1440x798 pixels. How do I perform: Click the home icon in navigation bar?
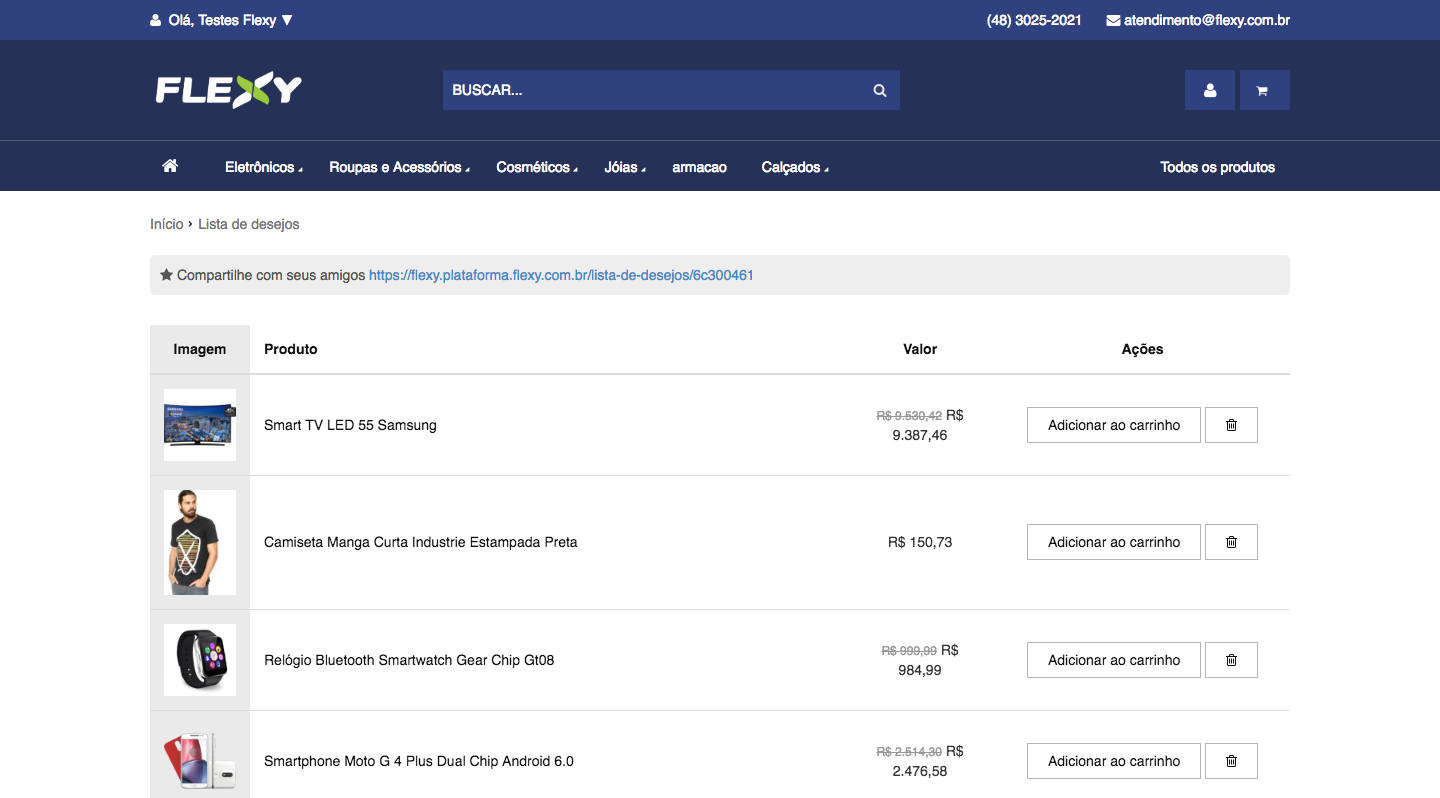[170, 166]
